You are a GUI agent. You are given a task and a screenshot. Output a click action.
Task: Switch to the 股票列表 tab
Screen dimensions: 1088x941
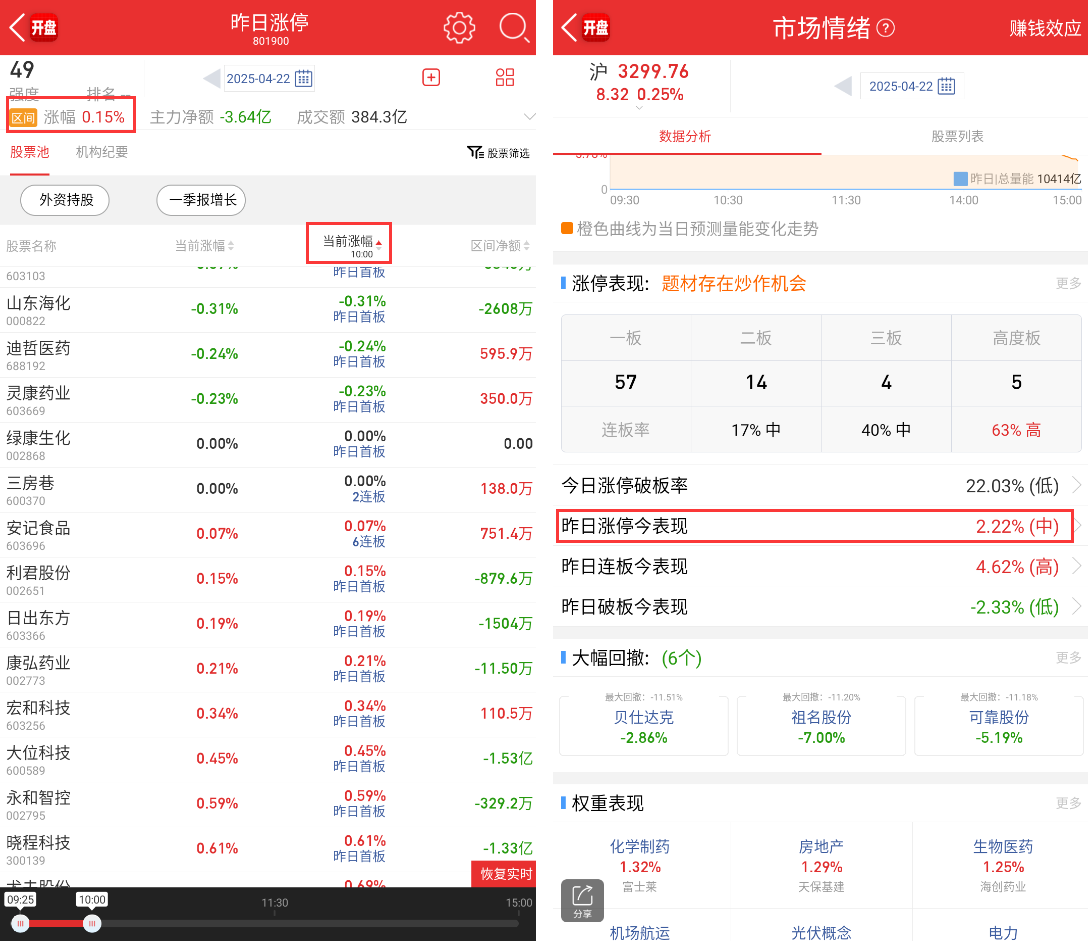[x=957, y=136]
